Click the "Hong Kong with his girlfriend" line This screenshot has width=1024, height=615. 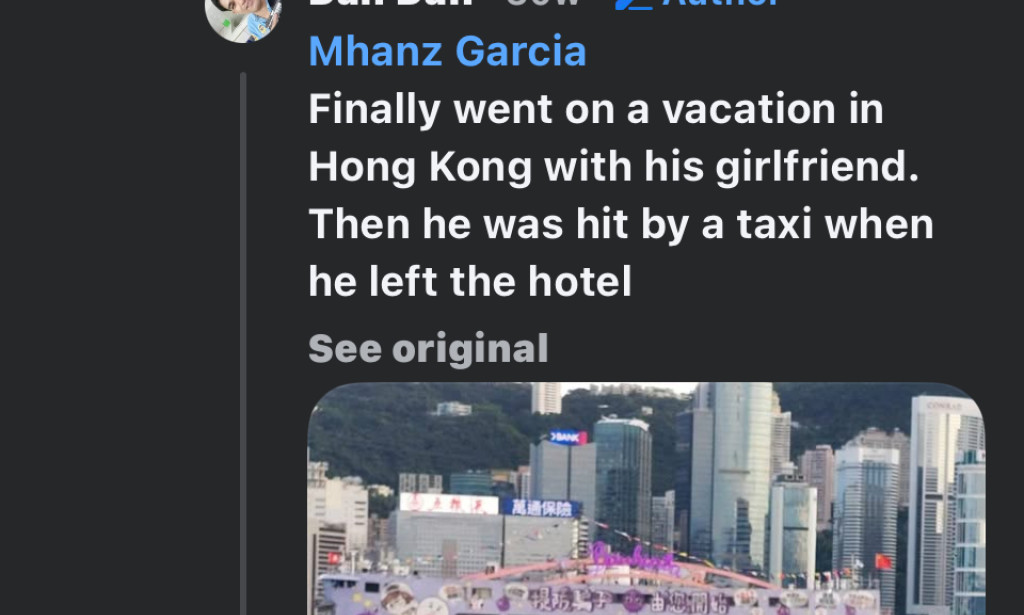coord(613,166)
